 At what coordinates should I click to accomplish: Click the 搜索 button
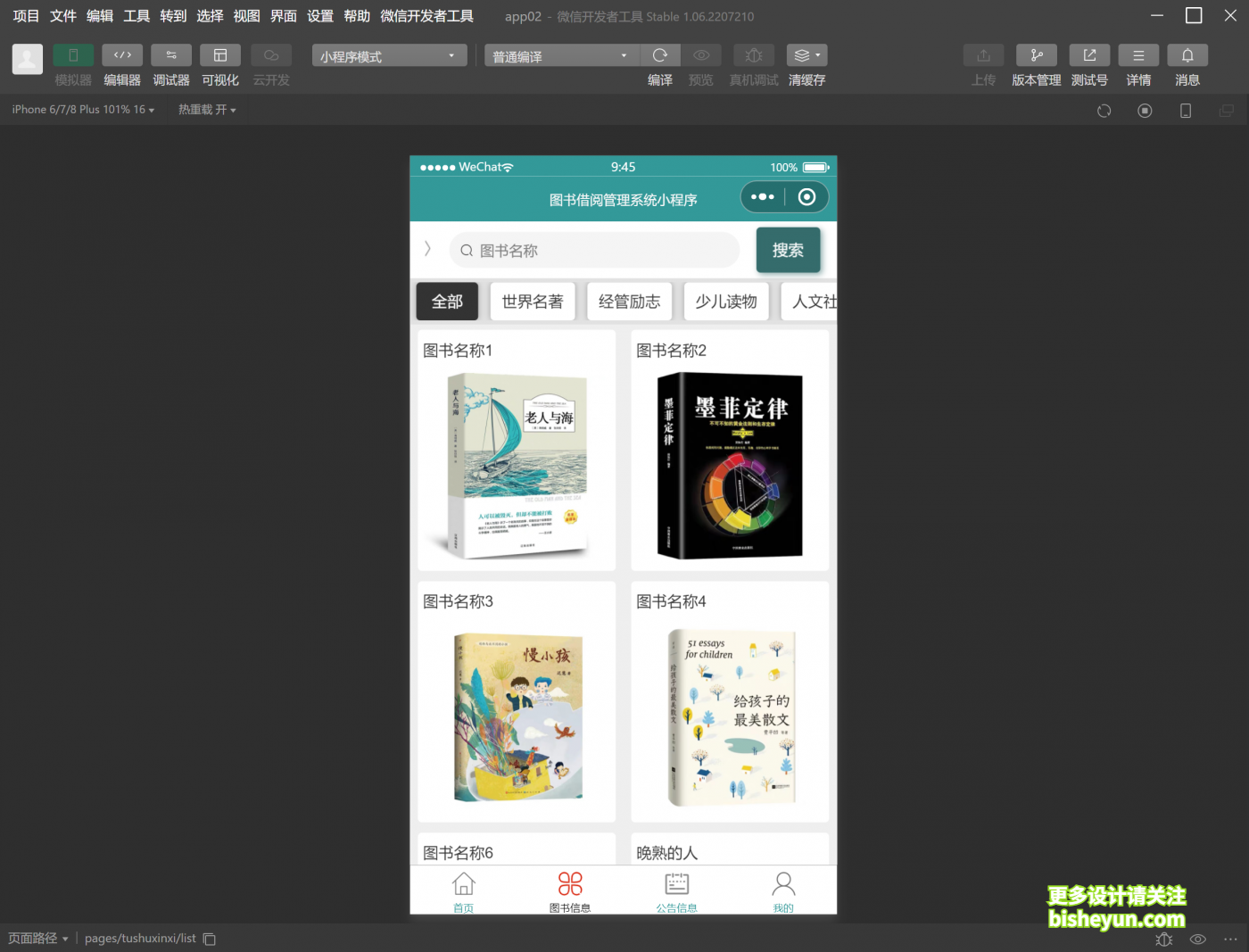(788, 251)
